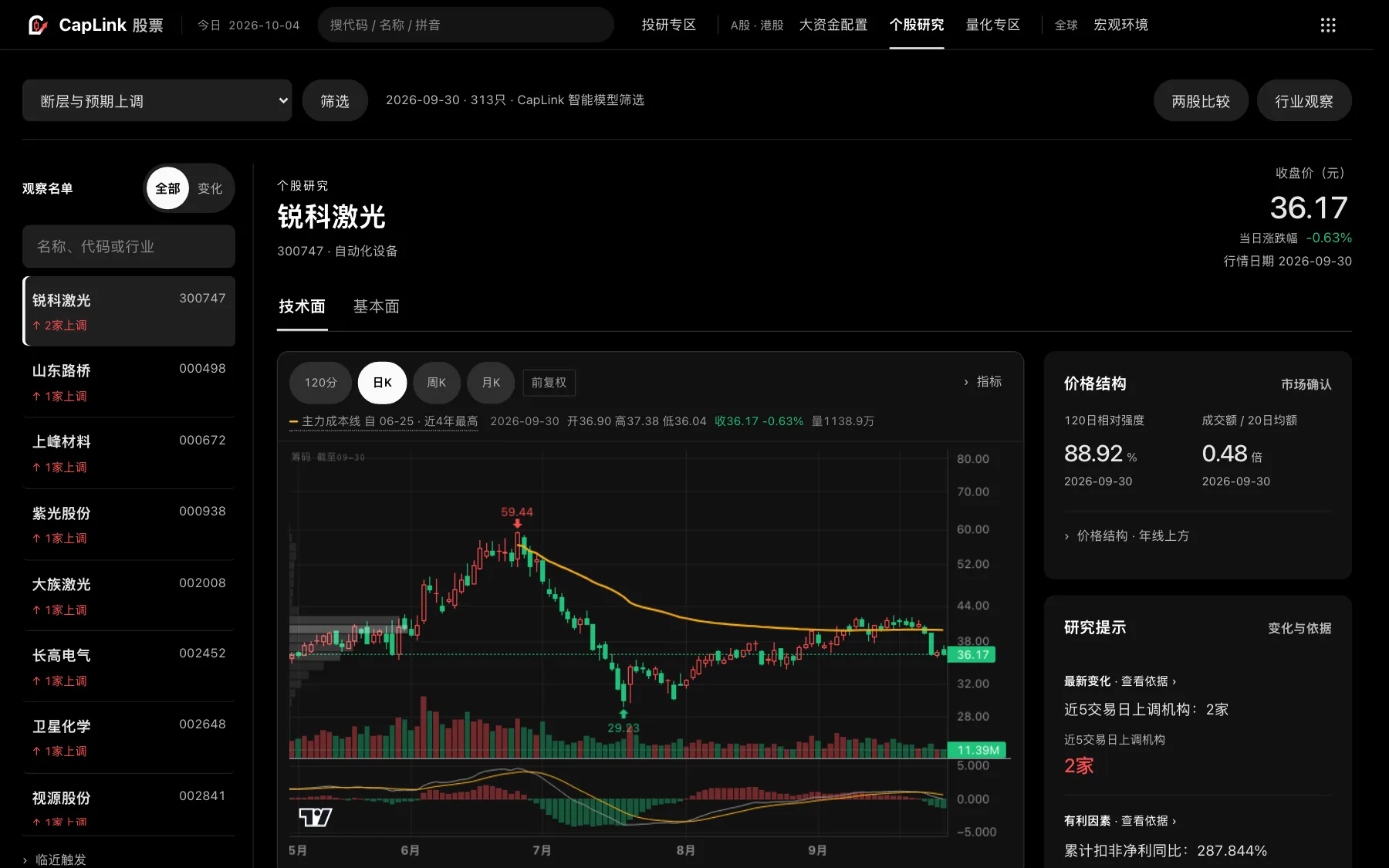Open the 断层与预期上调 strategy dropdown
This screenshot has height=868, width=1389.
pyautogui.click(x=157, y=100)
